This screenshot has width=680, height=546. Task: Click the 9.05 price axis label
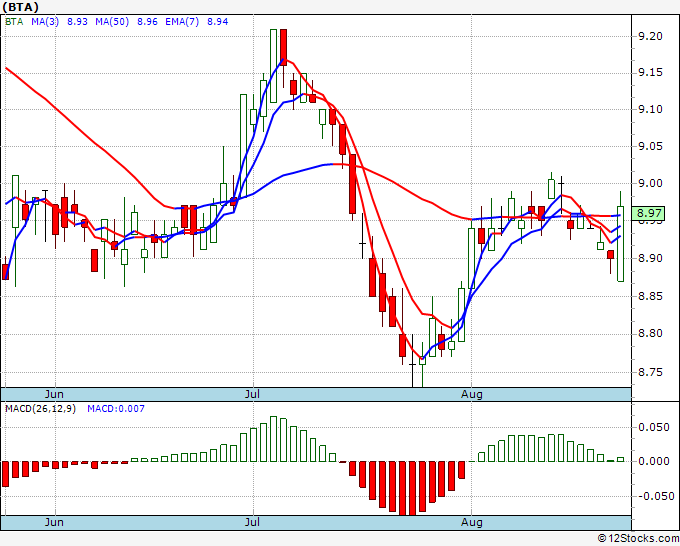click(651, 146)
